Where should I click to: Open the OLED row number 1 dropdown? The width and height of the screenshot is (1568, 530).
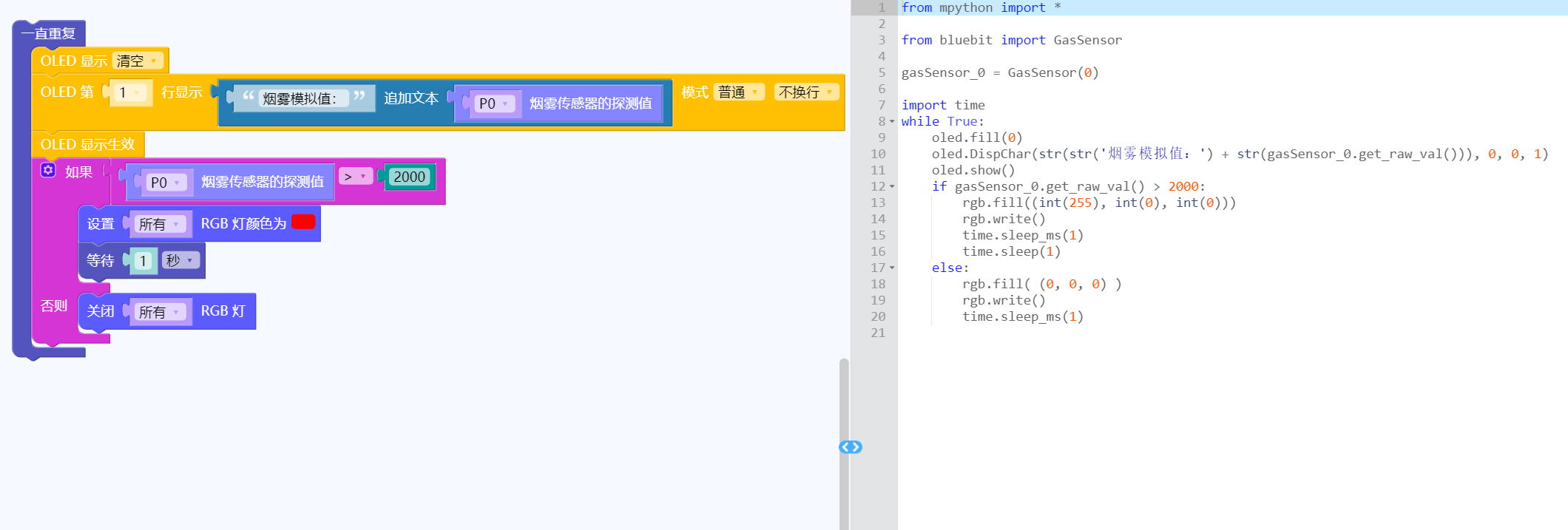pyautogui.click(x=129, y=93)
